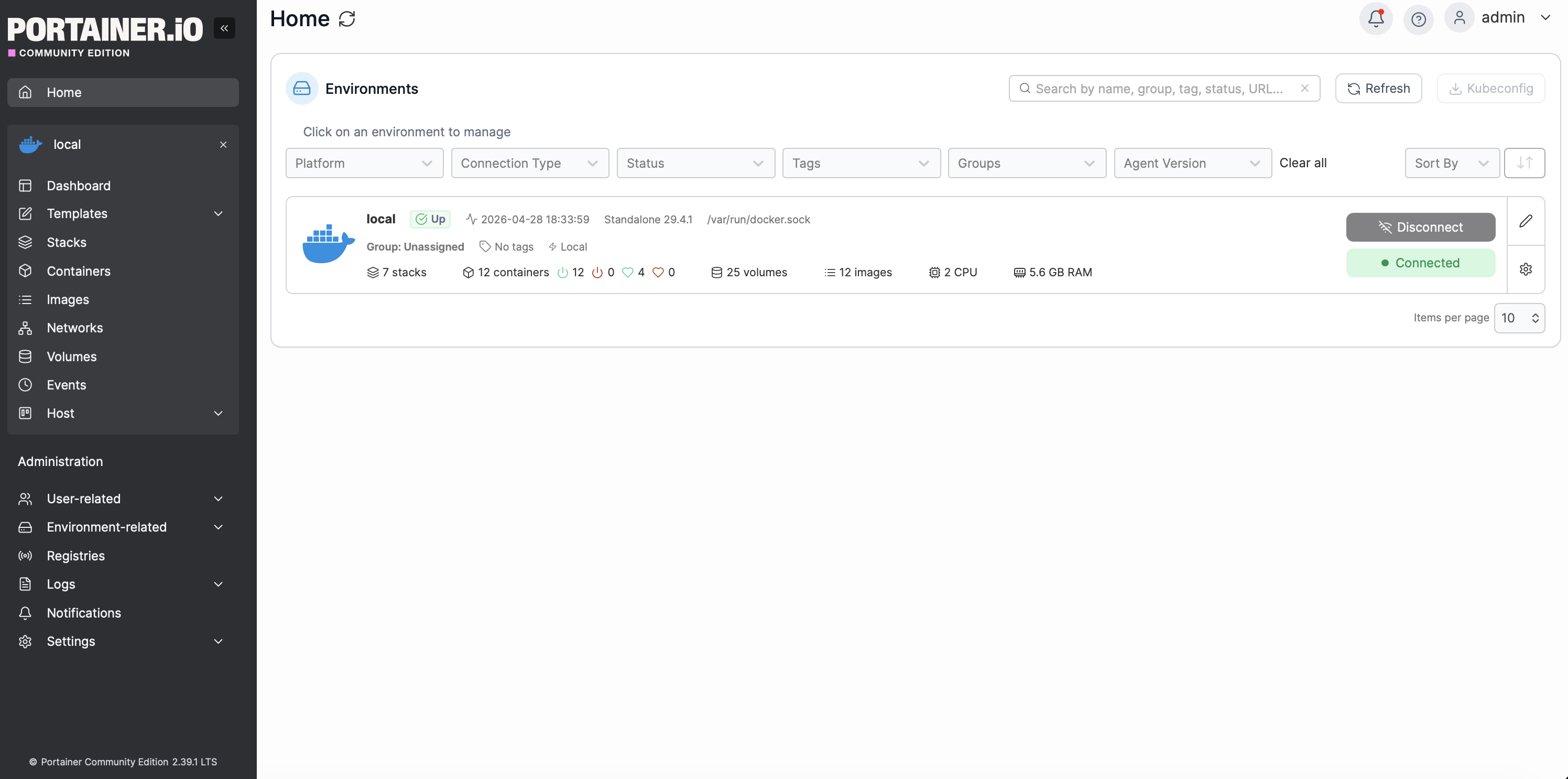Click Clear all filters link
Screen dimensions: 1568x779
pyautogui.click(x=1303, y=163)
